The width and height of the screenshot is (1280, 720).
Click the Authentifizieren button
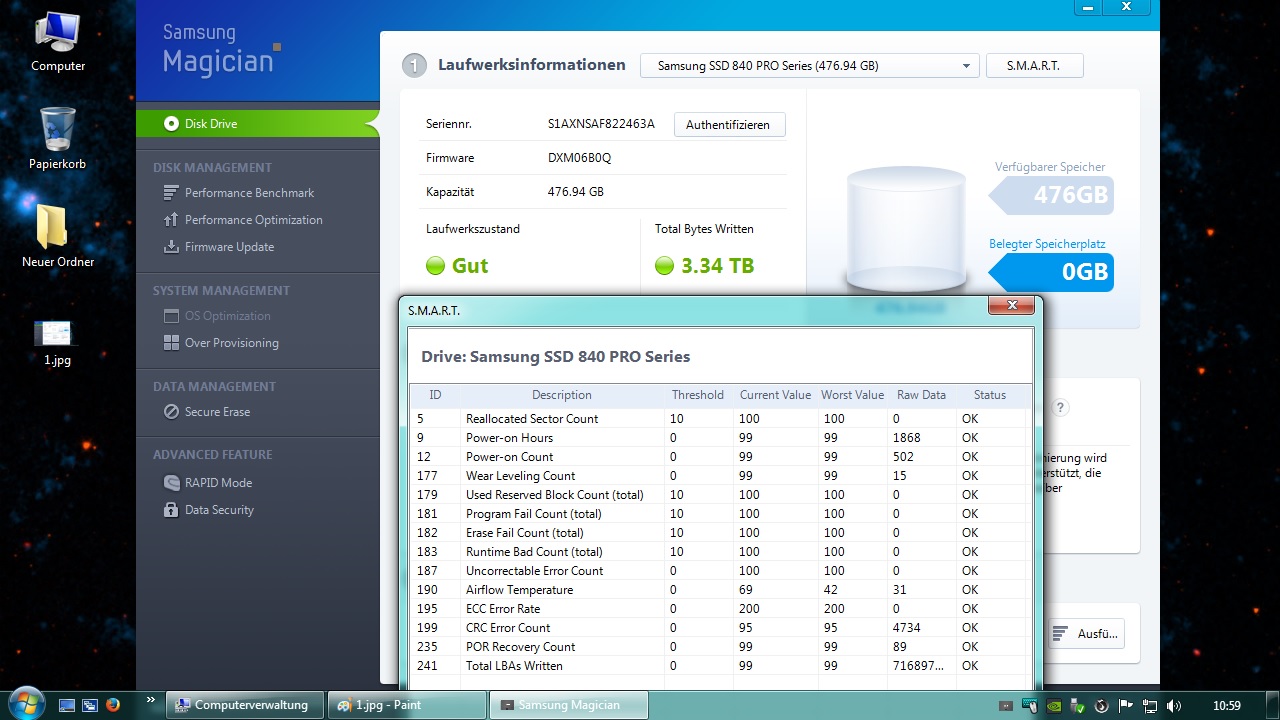pos(729,125)
